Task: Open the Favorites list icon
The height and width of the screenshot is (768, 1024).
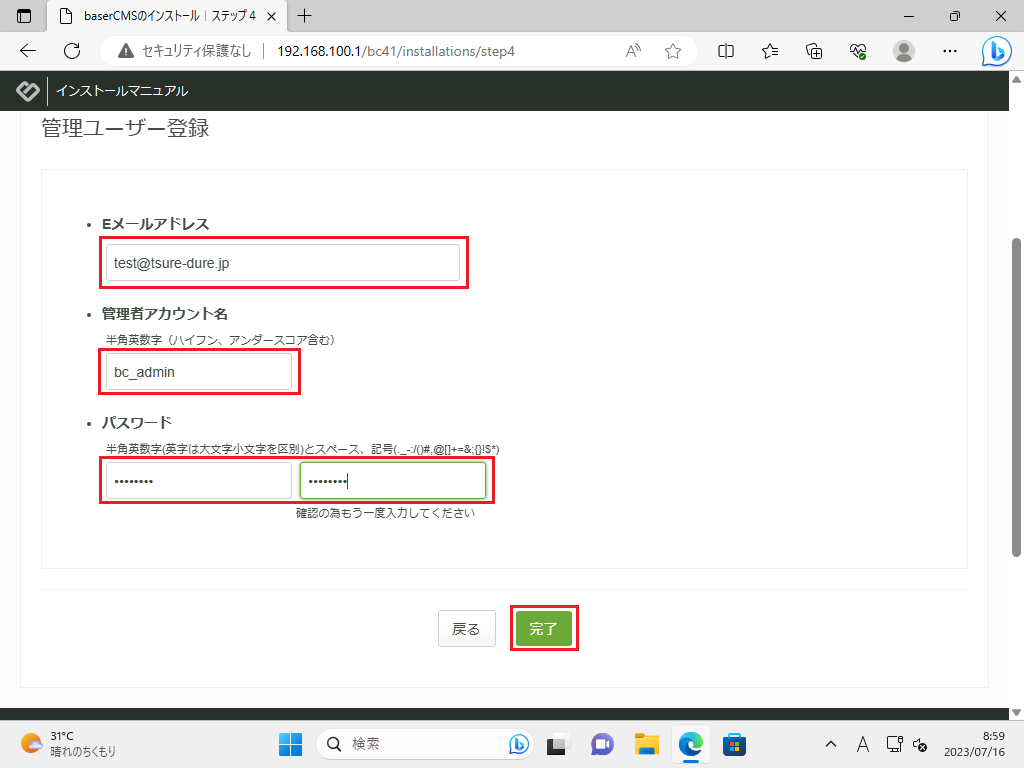Action: click(x=770, y=51)
